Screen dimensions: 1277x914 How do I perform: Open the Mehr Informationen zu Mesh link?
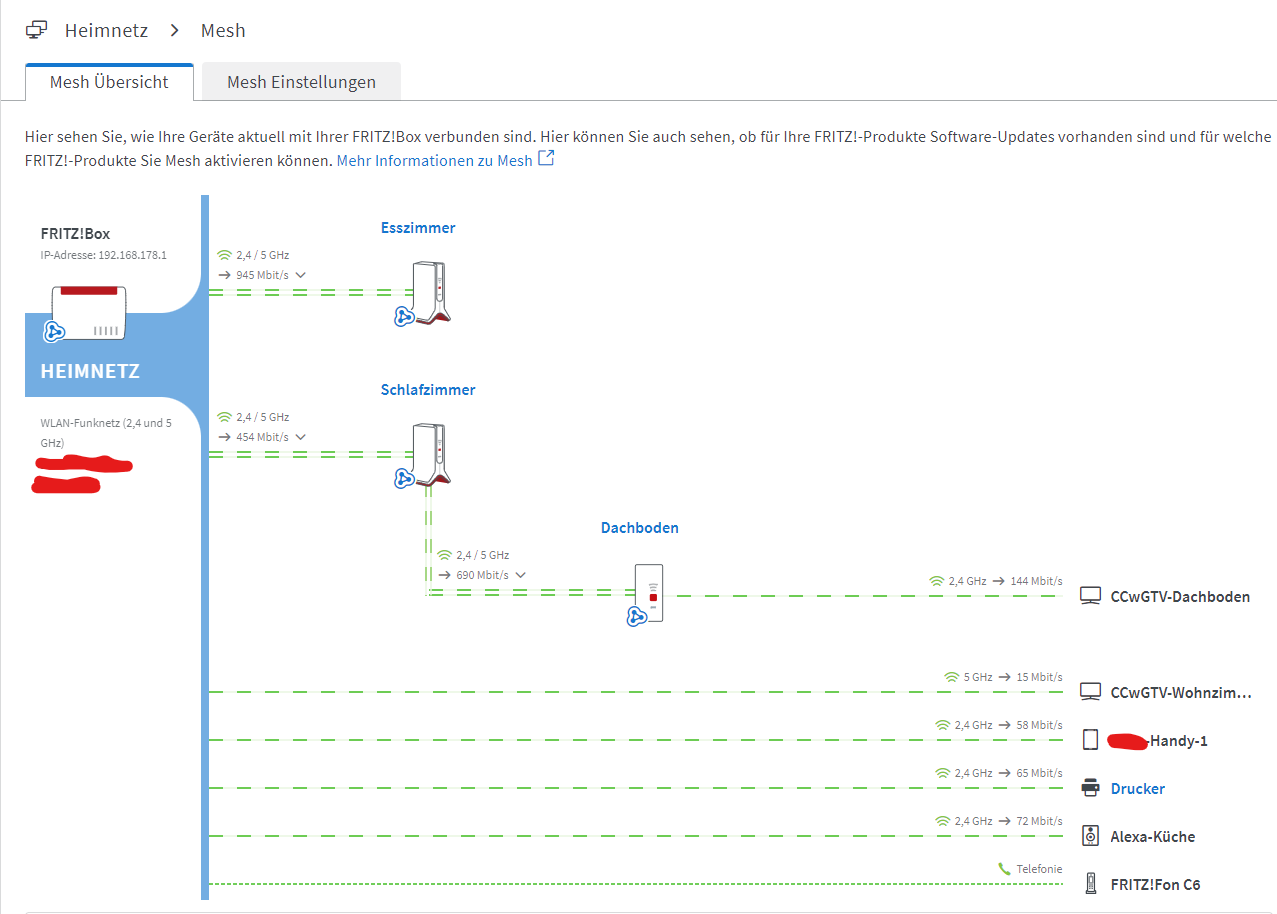(x=434, y=160)
